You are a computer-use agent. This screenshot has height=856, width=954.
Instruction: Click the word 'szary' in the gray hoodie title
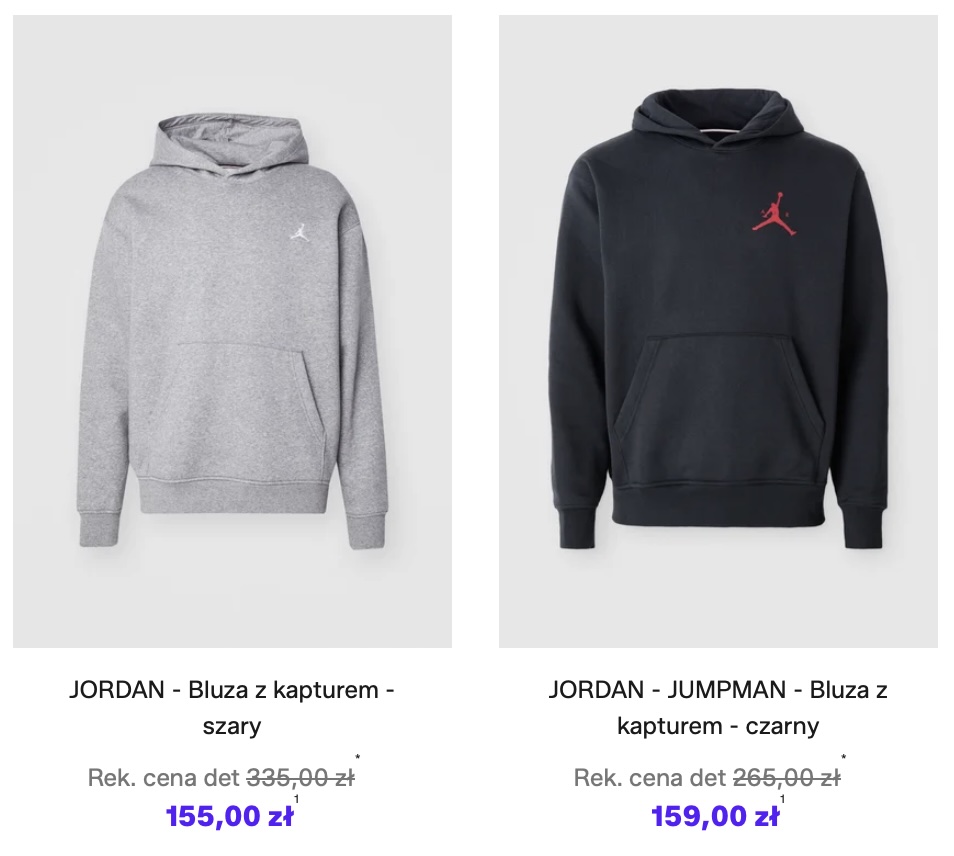pos(232,726)
